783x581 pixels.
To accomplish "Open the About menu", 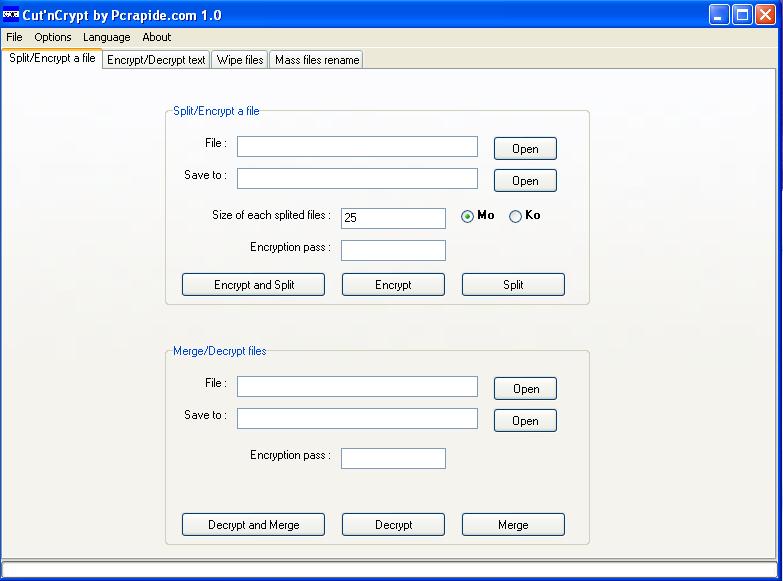I will pos(156,37).
